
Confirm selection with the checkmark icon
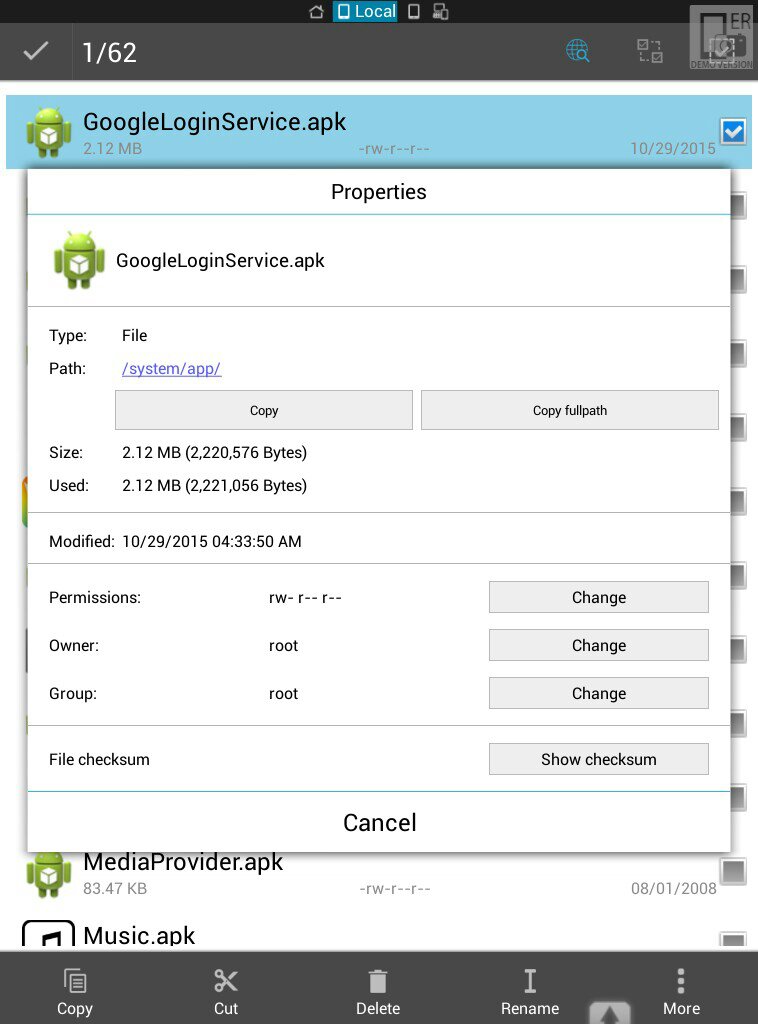tap(36, 51)
